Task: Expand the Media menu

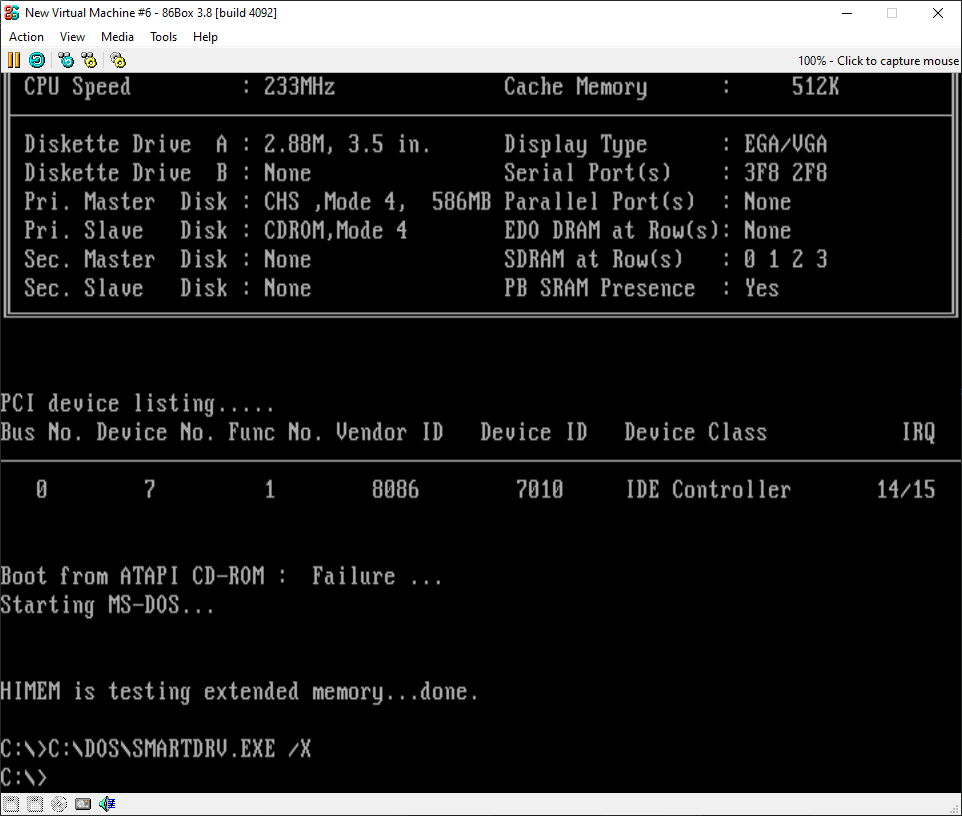Action: [x=117, y=37]
